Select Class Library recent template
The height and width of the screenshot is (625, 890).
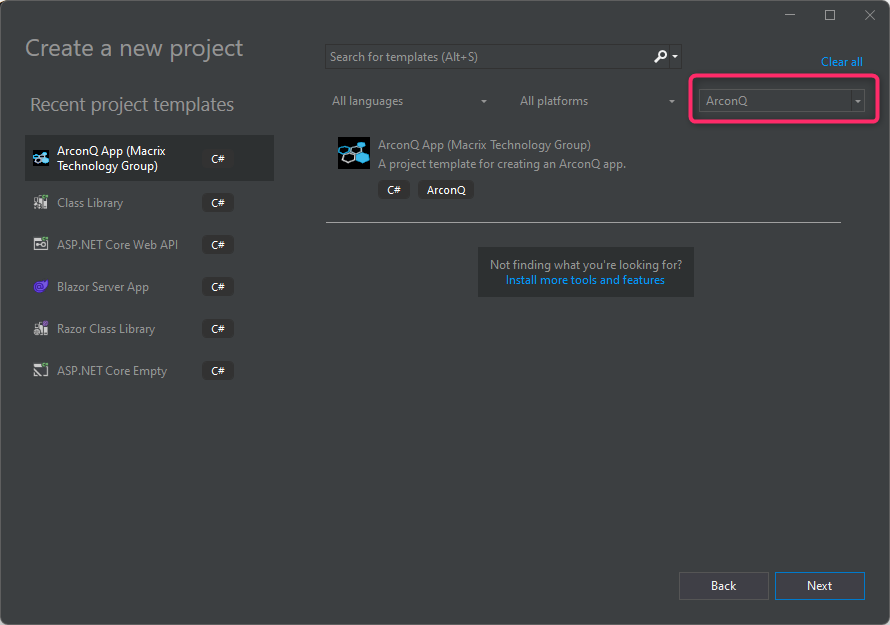pyautogui.click(x=149, y=203)
